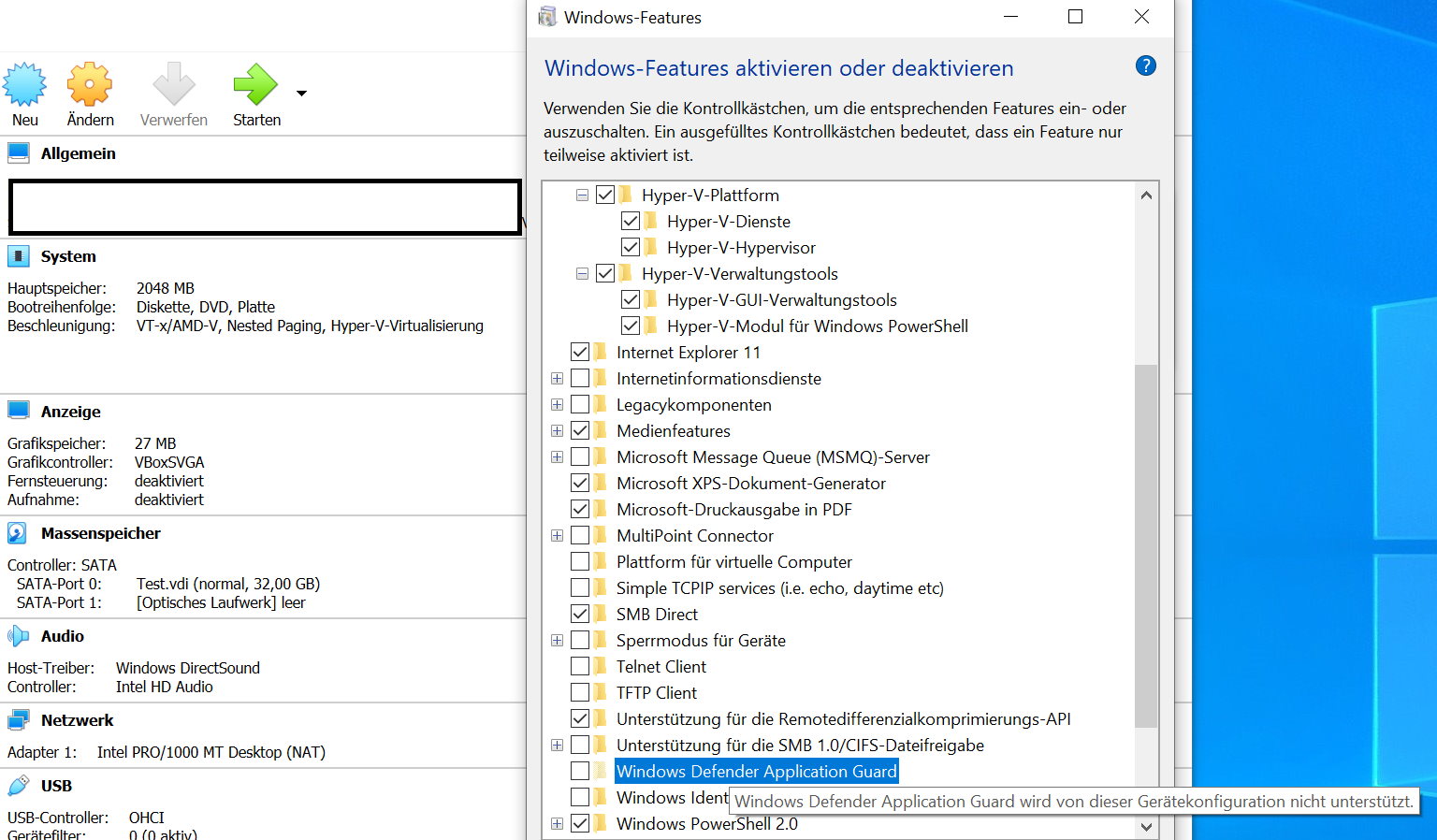This screenshot has width=1437, height=840.
Task: Toggle the Internet Explorer 11 checkbox
Action: click(x=580, y=352)
